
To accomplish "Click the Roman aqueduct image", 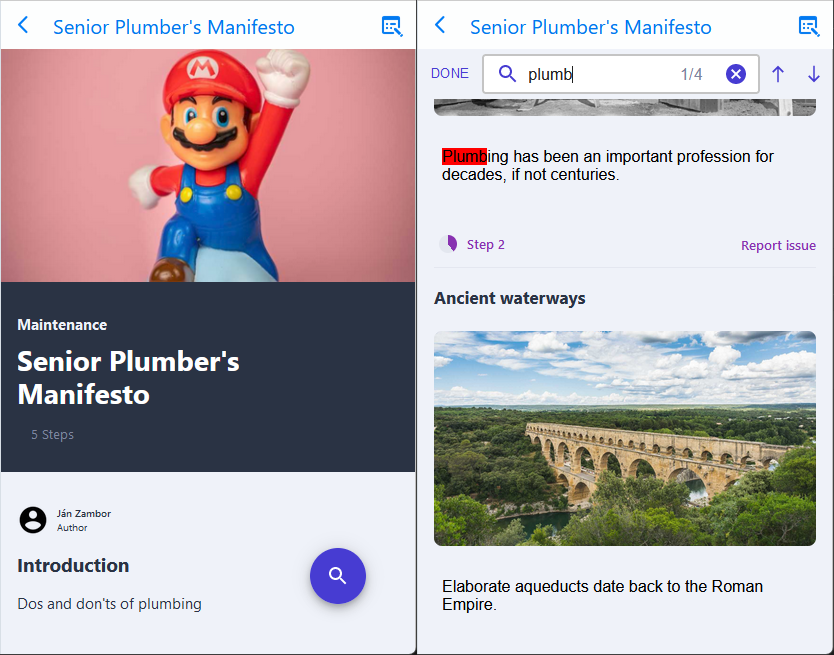I will coord(625,438).
